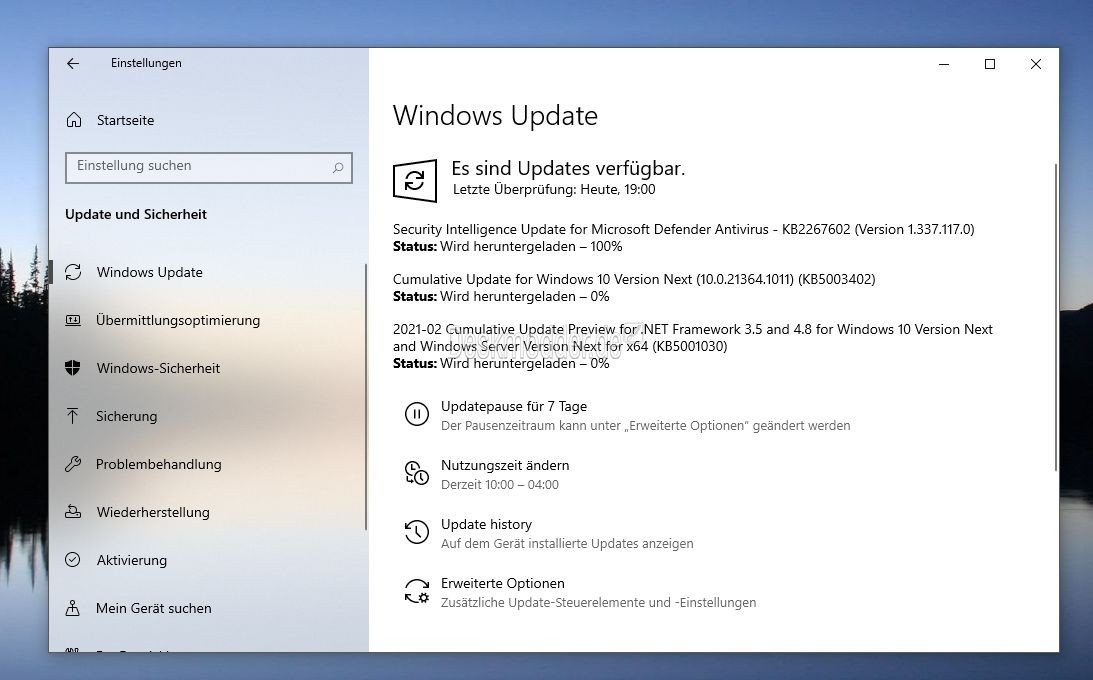
Task: Click the Update history clock icon
Action: tap(417, 532)
